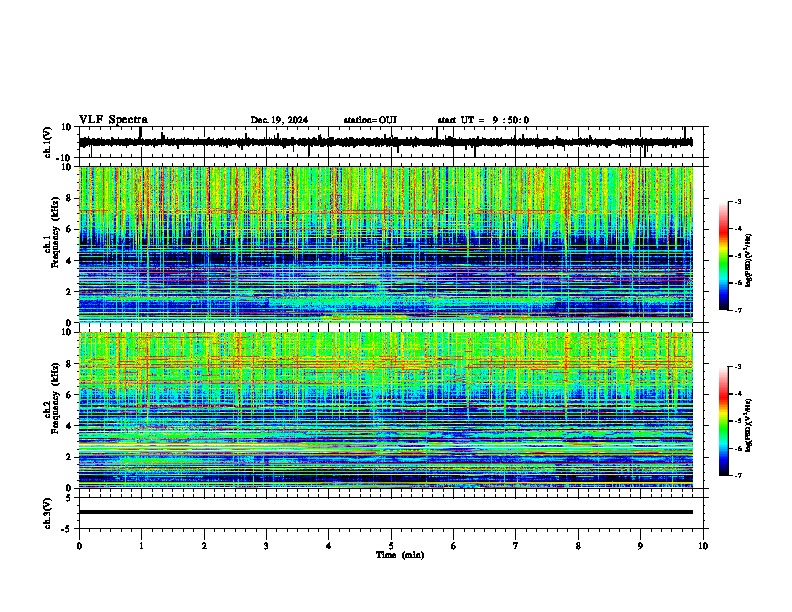Click the "2" kHz tick on ch.1 spectrogram

coord(70,292)
